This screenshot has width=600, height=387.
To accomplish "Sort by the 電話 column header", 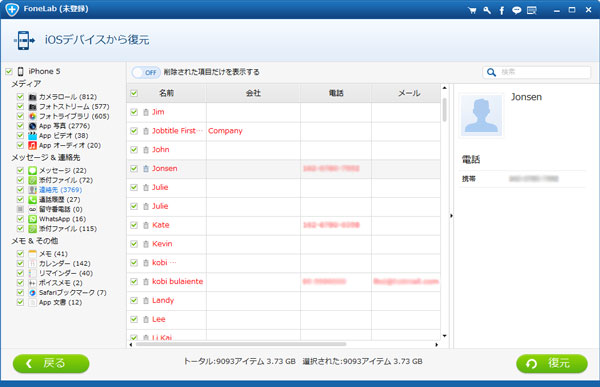I will (336, 93).
